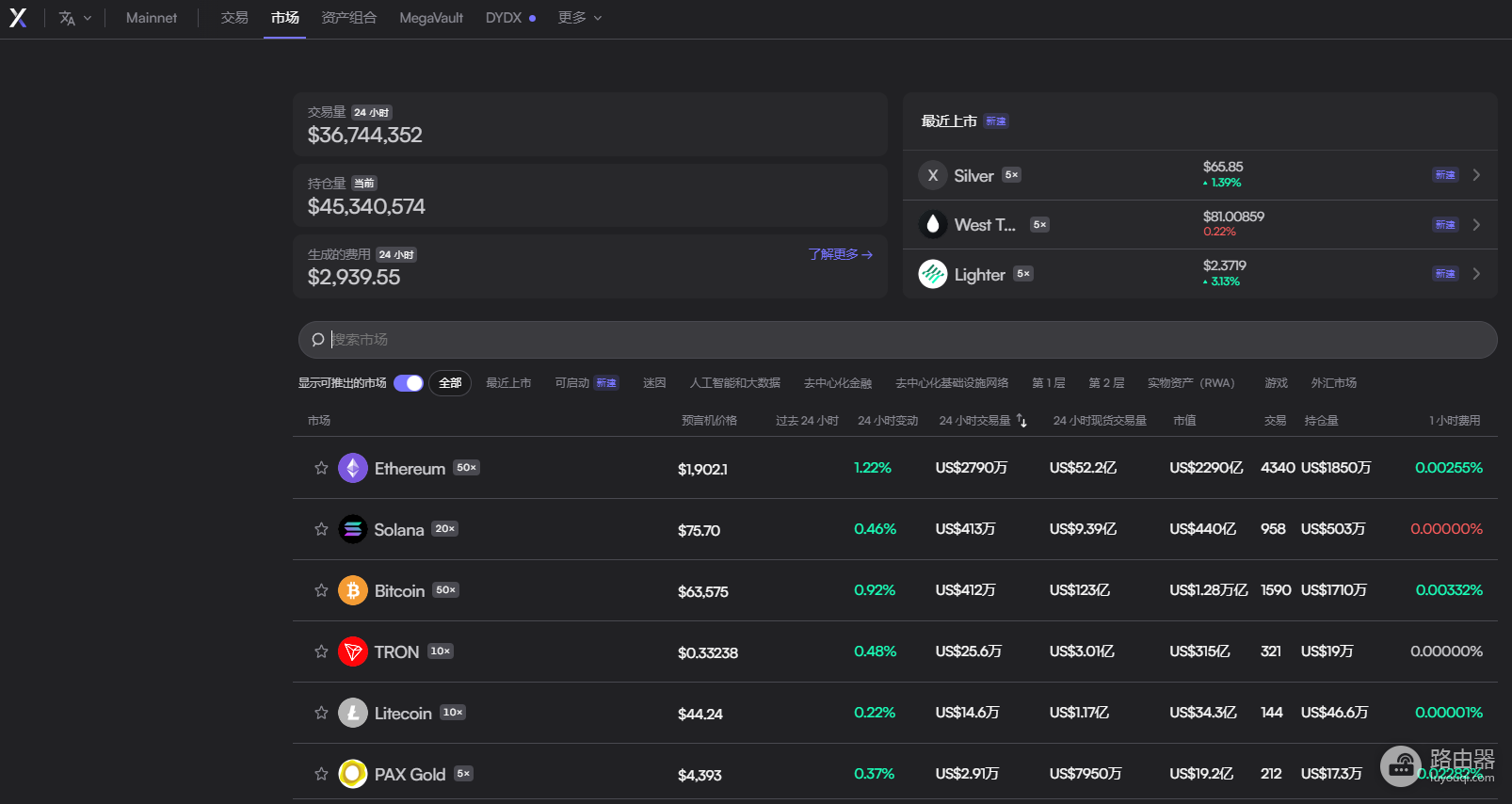Sort by the 市值 column header

click(1184, 421)
